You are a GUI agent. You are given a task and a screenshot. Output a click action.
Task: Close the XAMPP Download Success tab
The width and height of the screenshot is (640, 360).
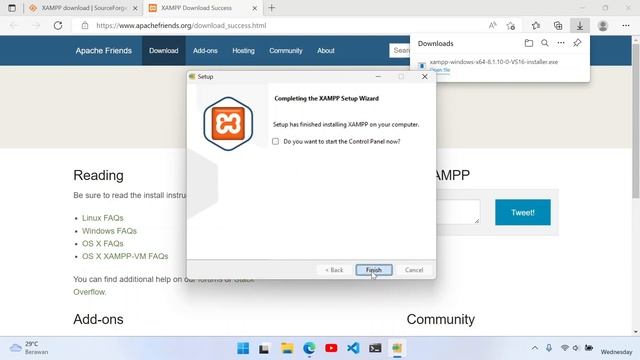coord(255,8)
